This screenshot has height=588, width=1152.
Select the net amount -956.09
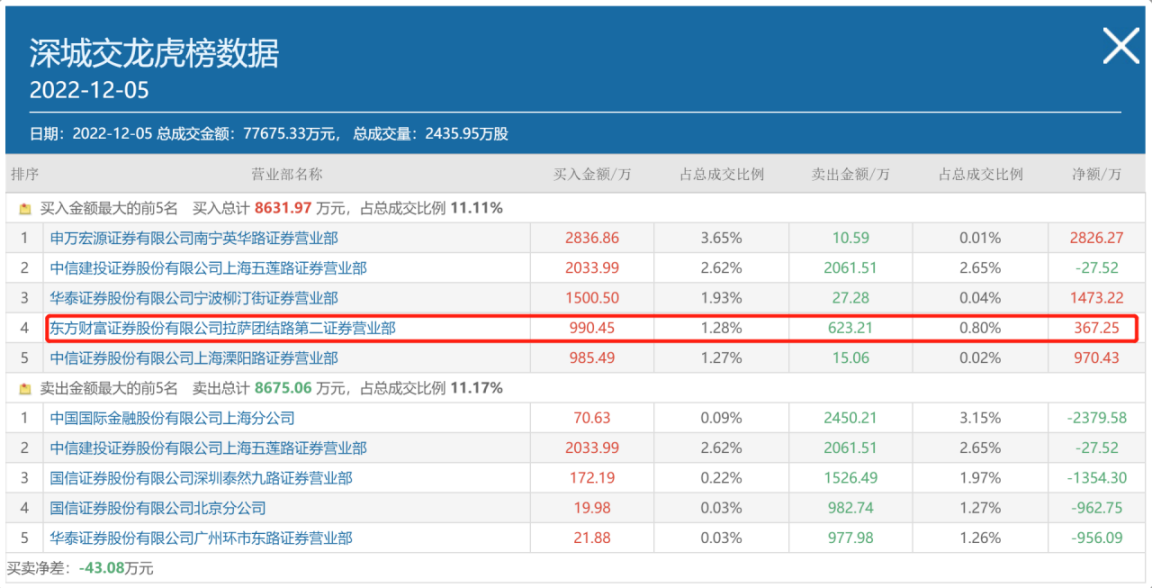1096,538
